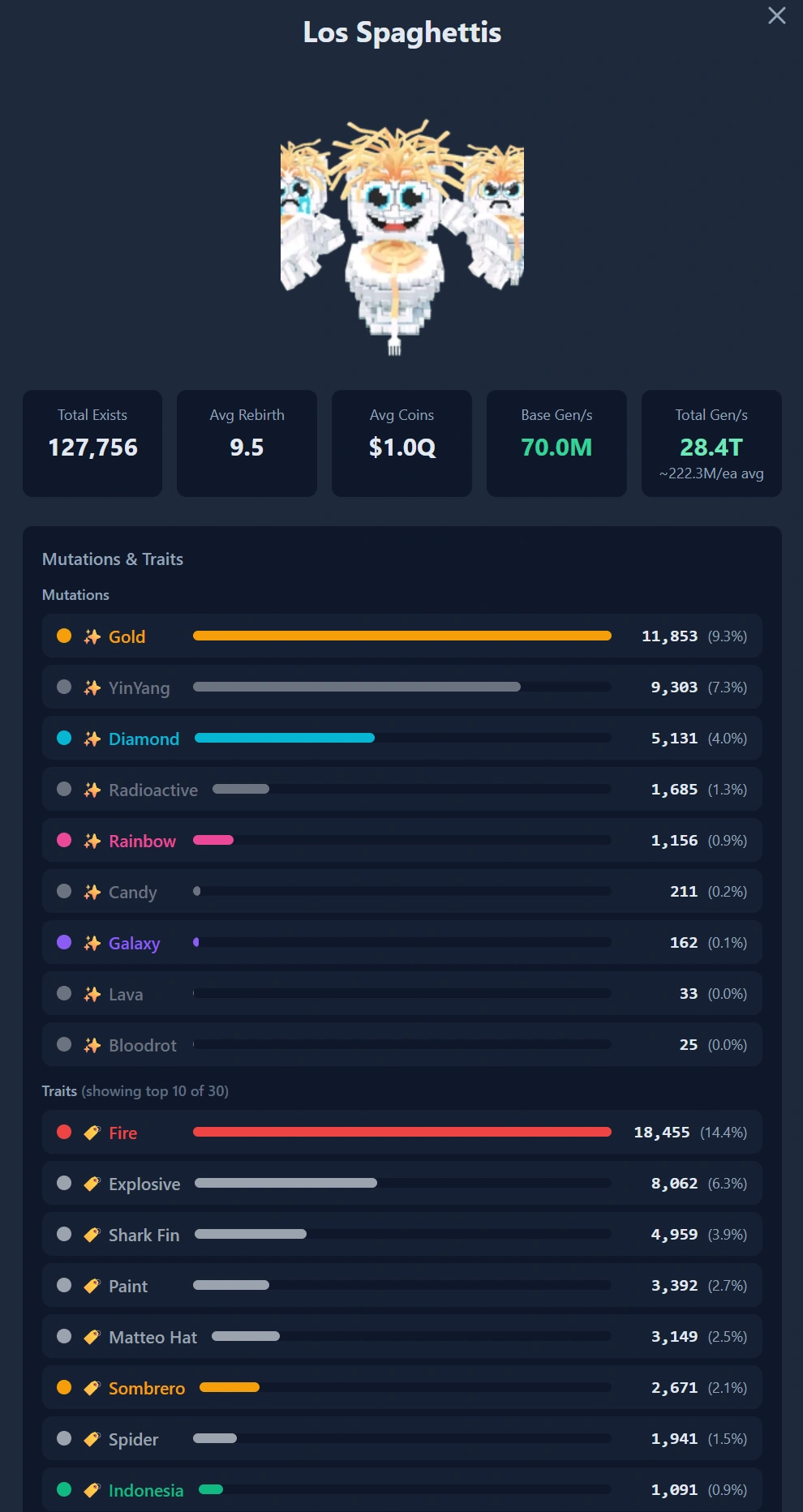Screen dimensions: 803x1512
Task: Click the Los Spaghettis character image
Action: click(x=402, y=237)
